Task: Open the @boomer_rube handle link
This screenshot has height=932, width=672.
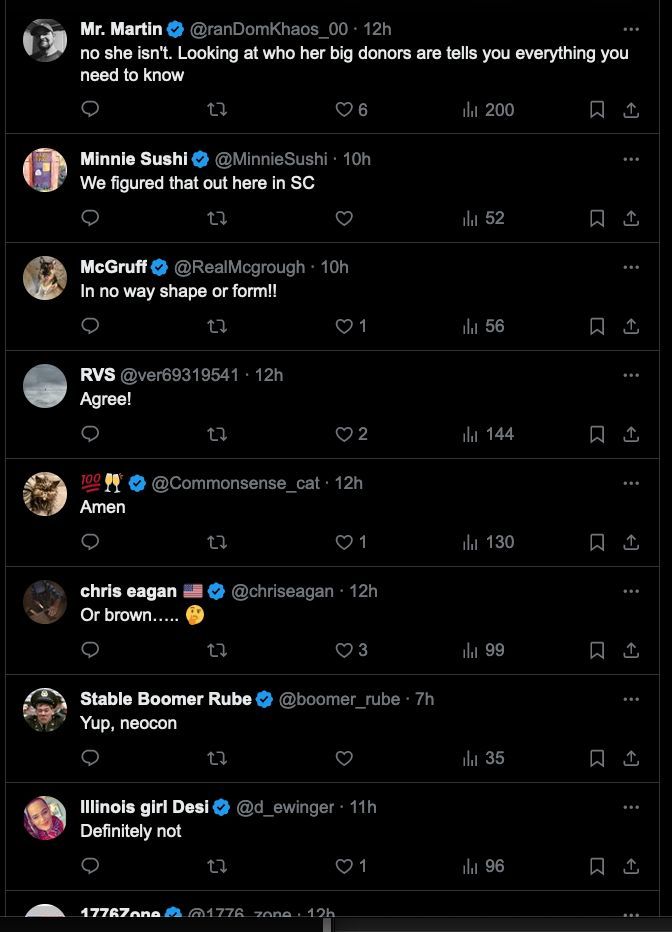Action: (x=339, y=699)
